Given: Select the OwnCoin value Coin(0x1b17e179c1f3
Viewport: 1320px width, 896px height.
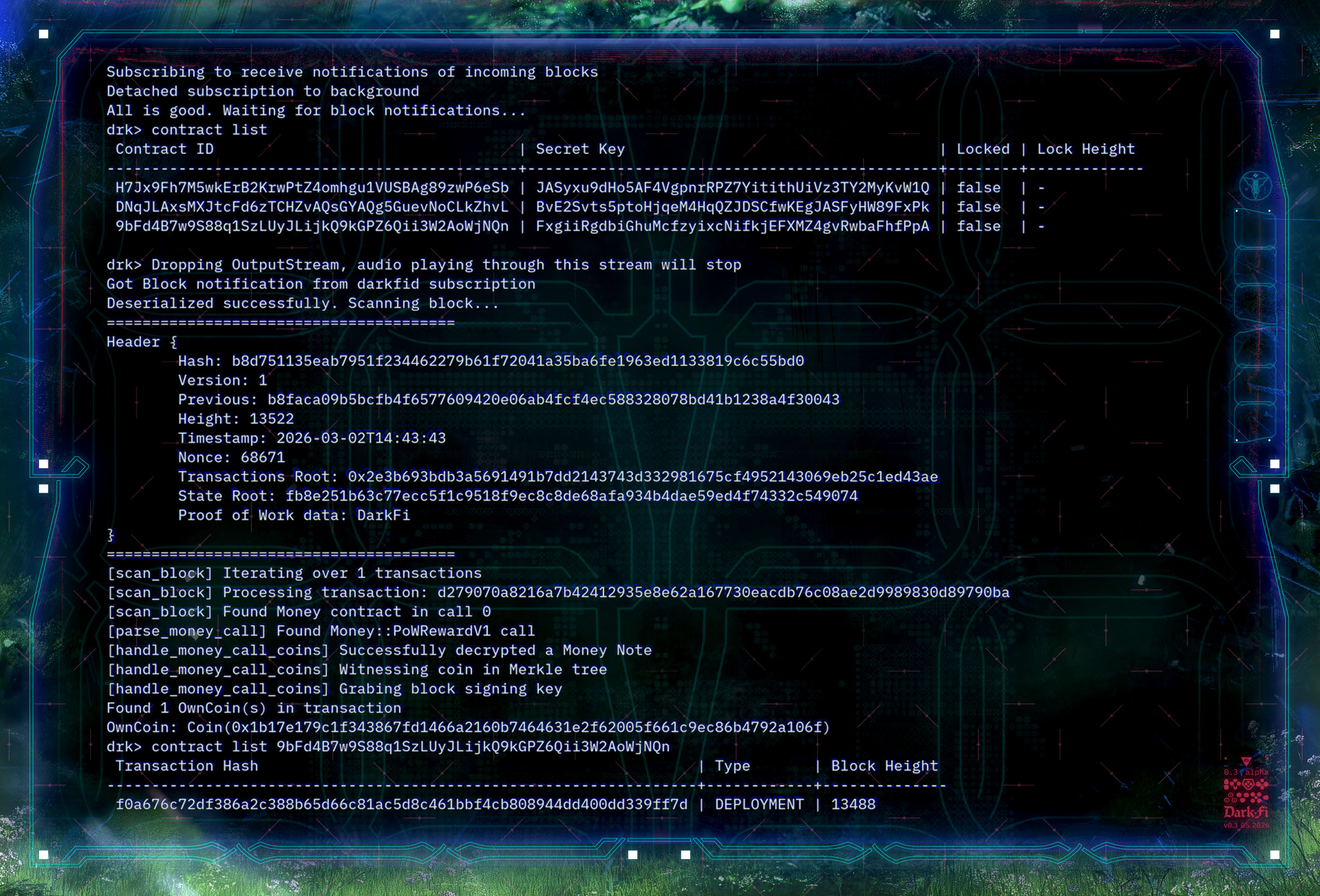Looking at the screenshot, I should coord(508,728).
